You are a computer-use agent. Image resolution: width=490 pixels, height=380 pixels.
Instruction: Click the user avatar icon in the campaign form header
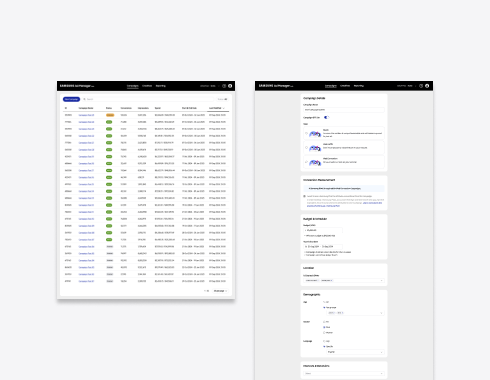pos(427,86)
